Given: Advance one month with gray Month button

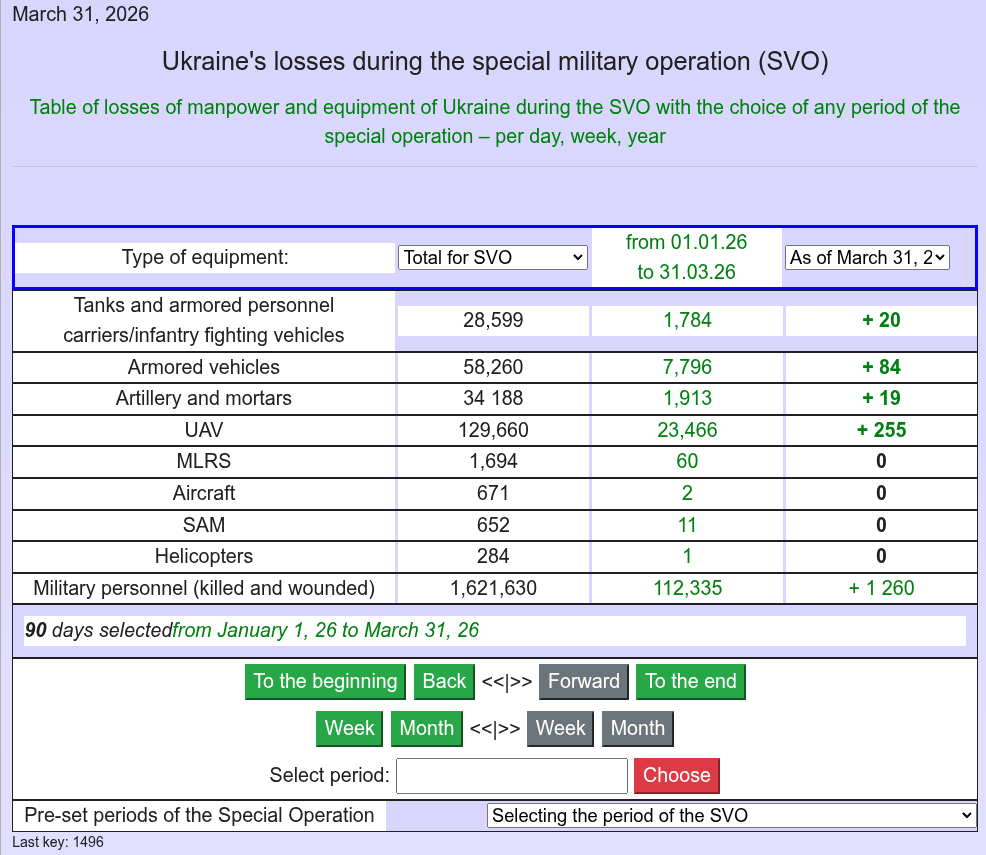Looking at the screenshot, I should point(638,729).
